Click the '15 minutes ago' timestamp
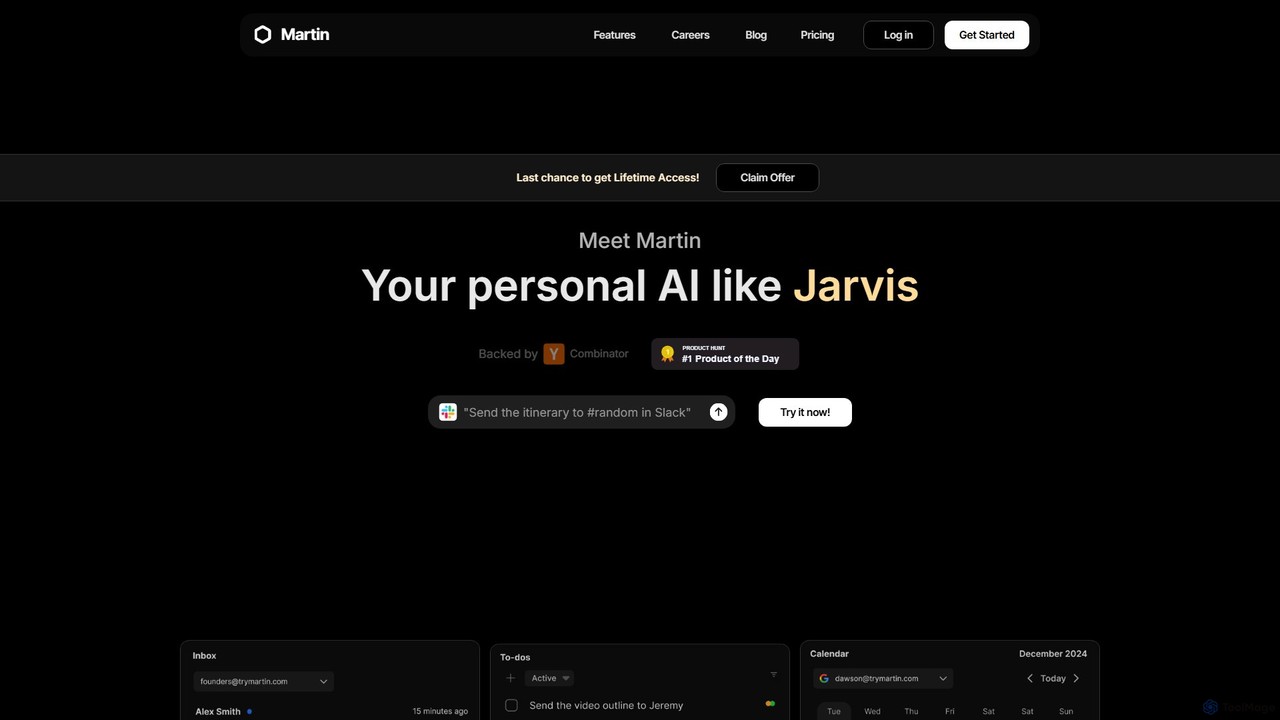1280x720 pixels. click(440, 711)
